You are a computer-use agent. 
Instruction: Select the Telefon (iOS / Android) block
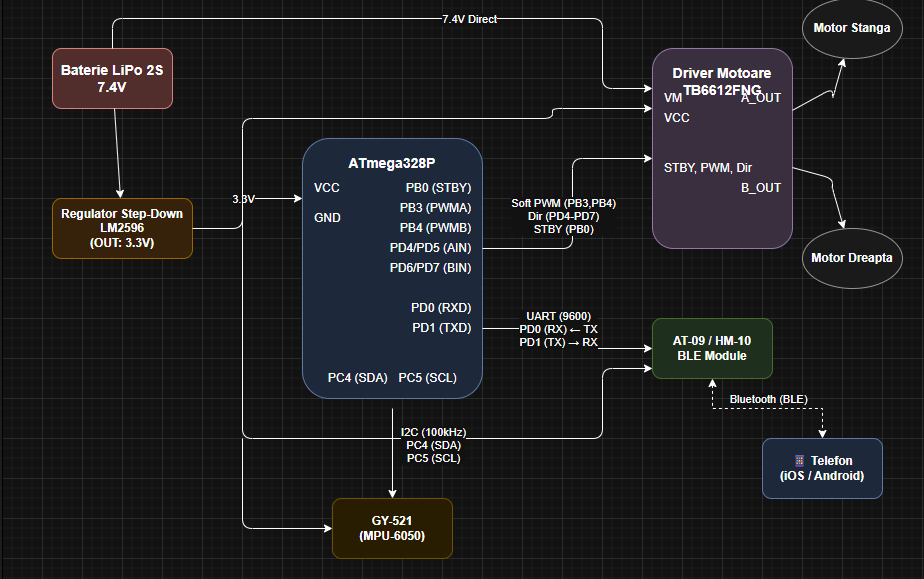pos(822,468)
